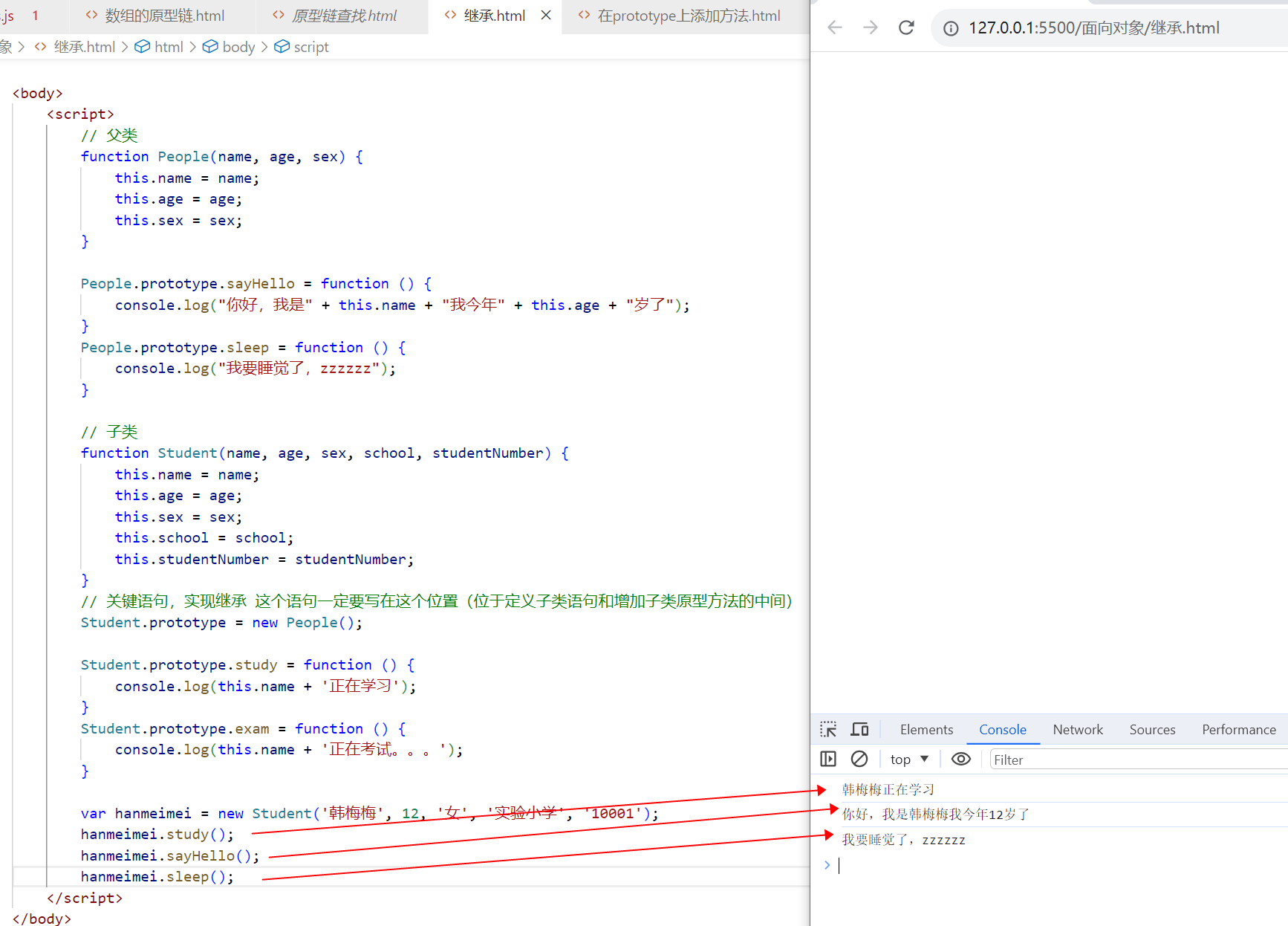
Task: Select the Console DevTools tab
Action: [1003, 730]
